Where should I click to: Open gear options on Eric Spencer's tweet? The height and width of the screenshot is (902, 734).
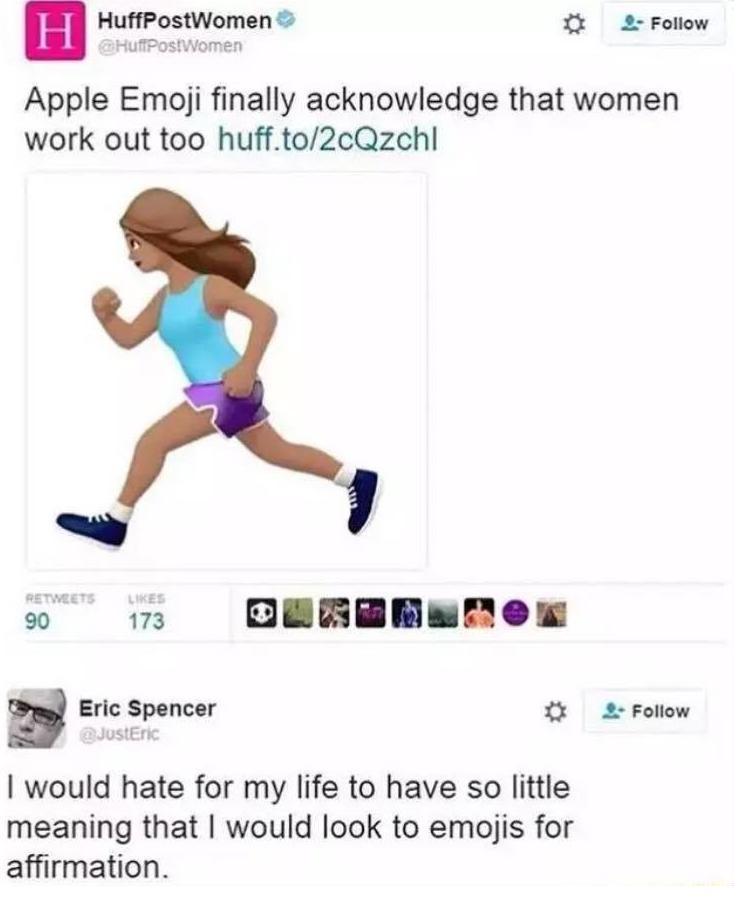[555, 712]
